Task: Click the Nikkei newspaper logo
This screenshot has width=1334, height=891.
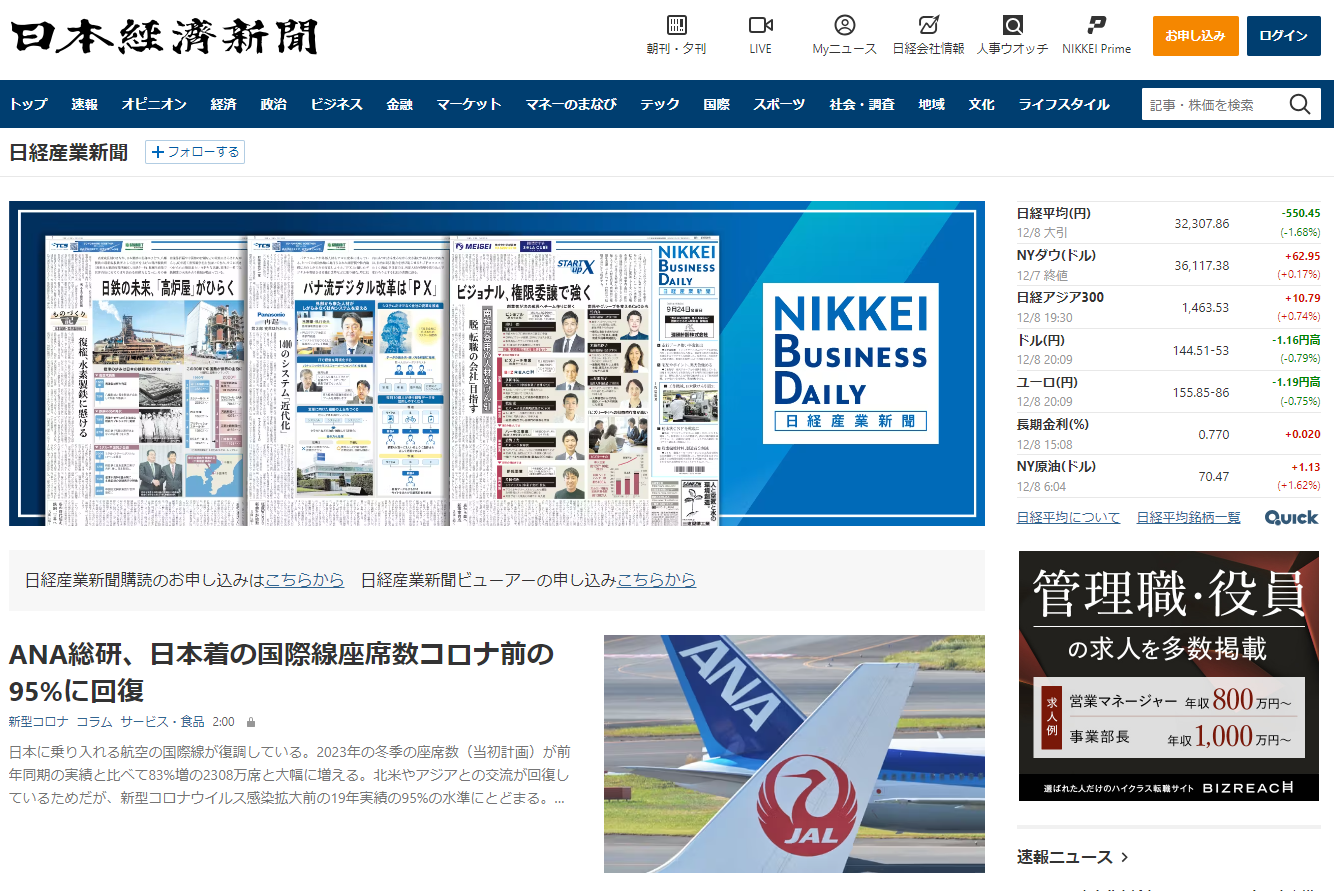Action: point(164,36)
